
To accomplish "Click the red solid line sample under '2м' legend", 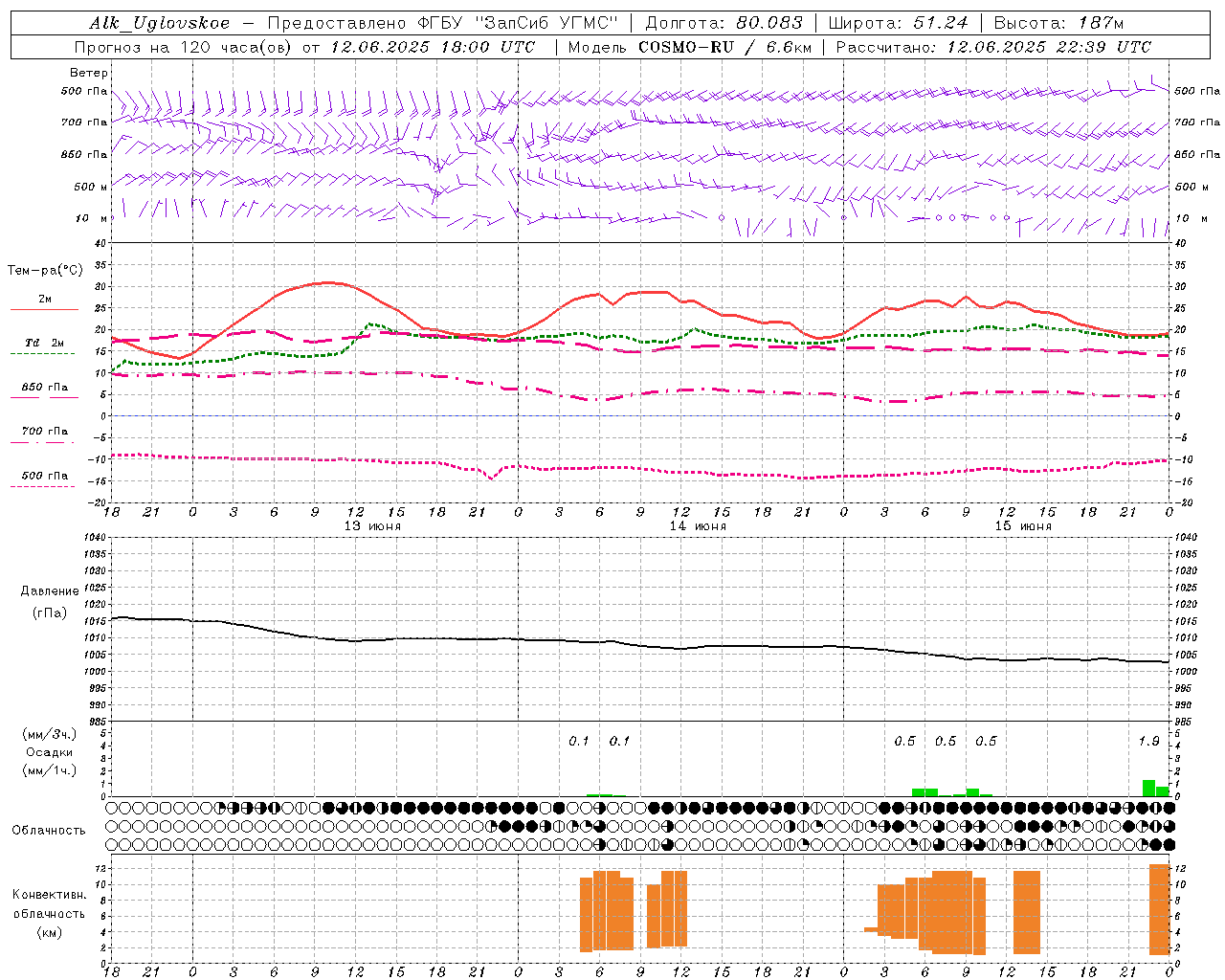I will click(x=44, y=310).
